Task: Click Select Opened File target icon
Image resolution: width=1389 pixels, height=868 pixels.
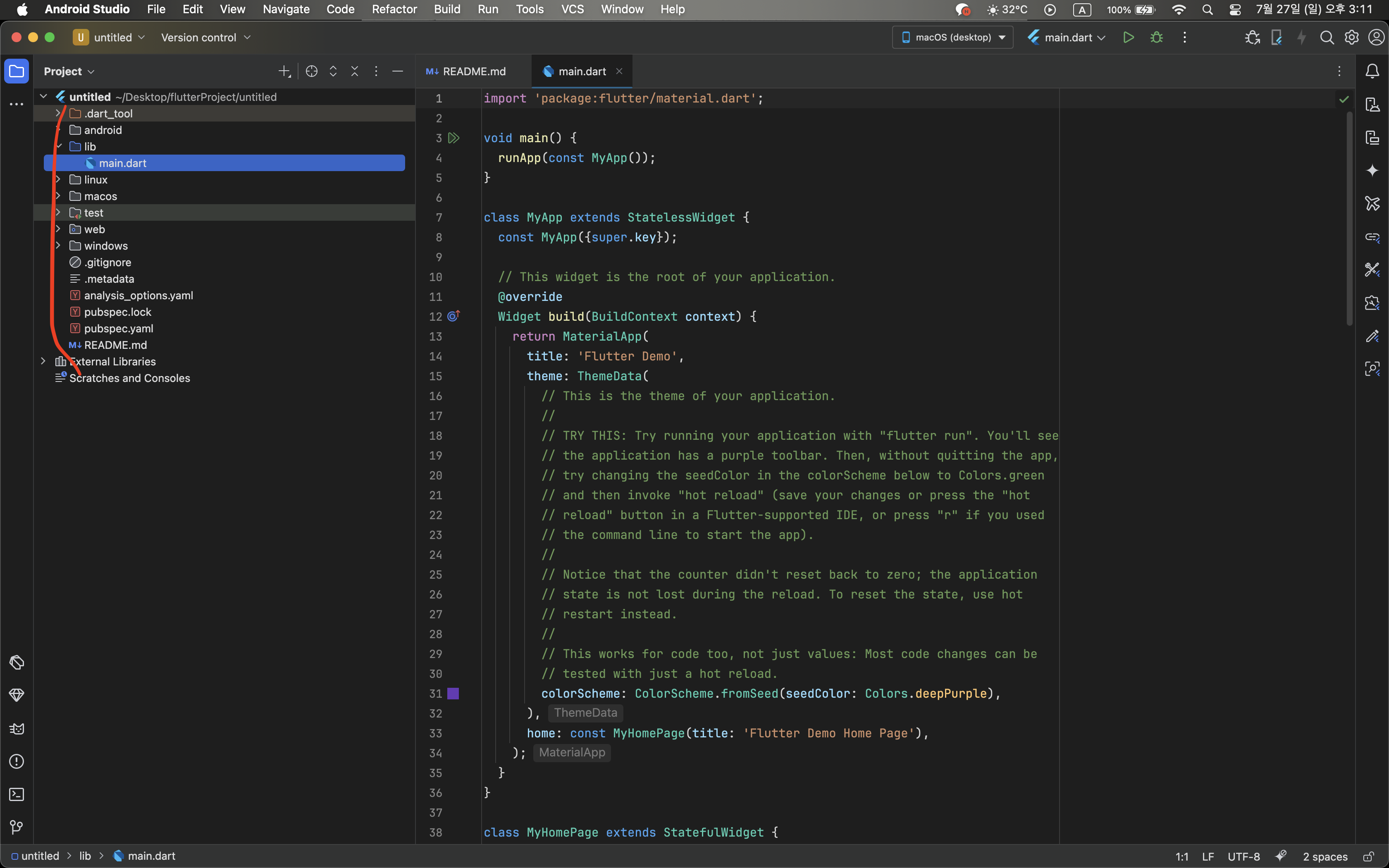Action: point(312,71)
